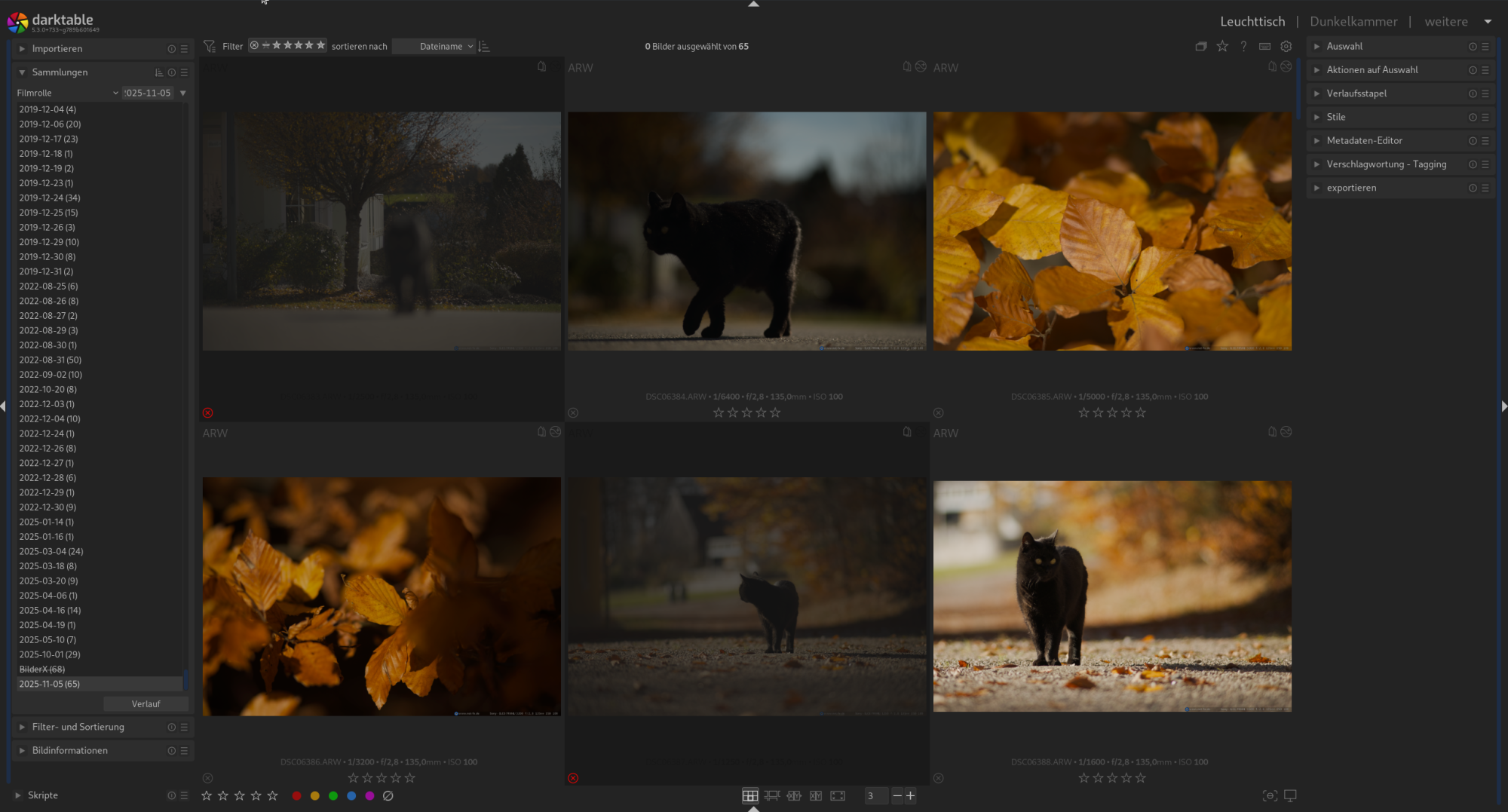Image resolution: width=1508 pixels, height=812 pixels.
Task: Toggle reject mark on DSC06384.ARW thumbnail
Action: pyautogui.click(x=573, y=413)
